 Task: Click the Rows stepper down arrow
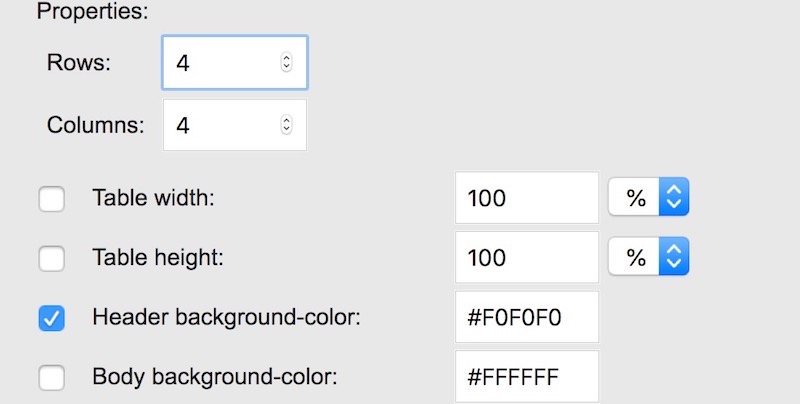tap(286, 67)
